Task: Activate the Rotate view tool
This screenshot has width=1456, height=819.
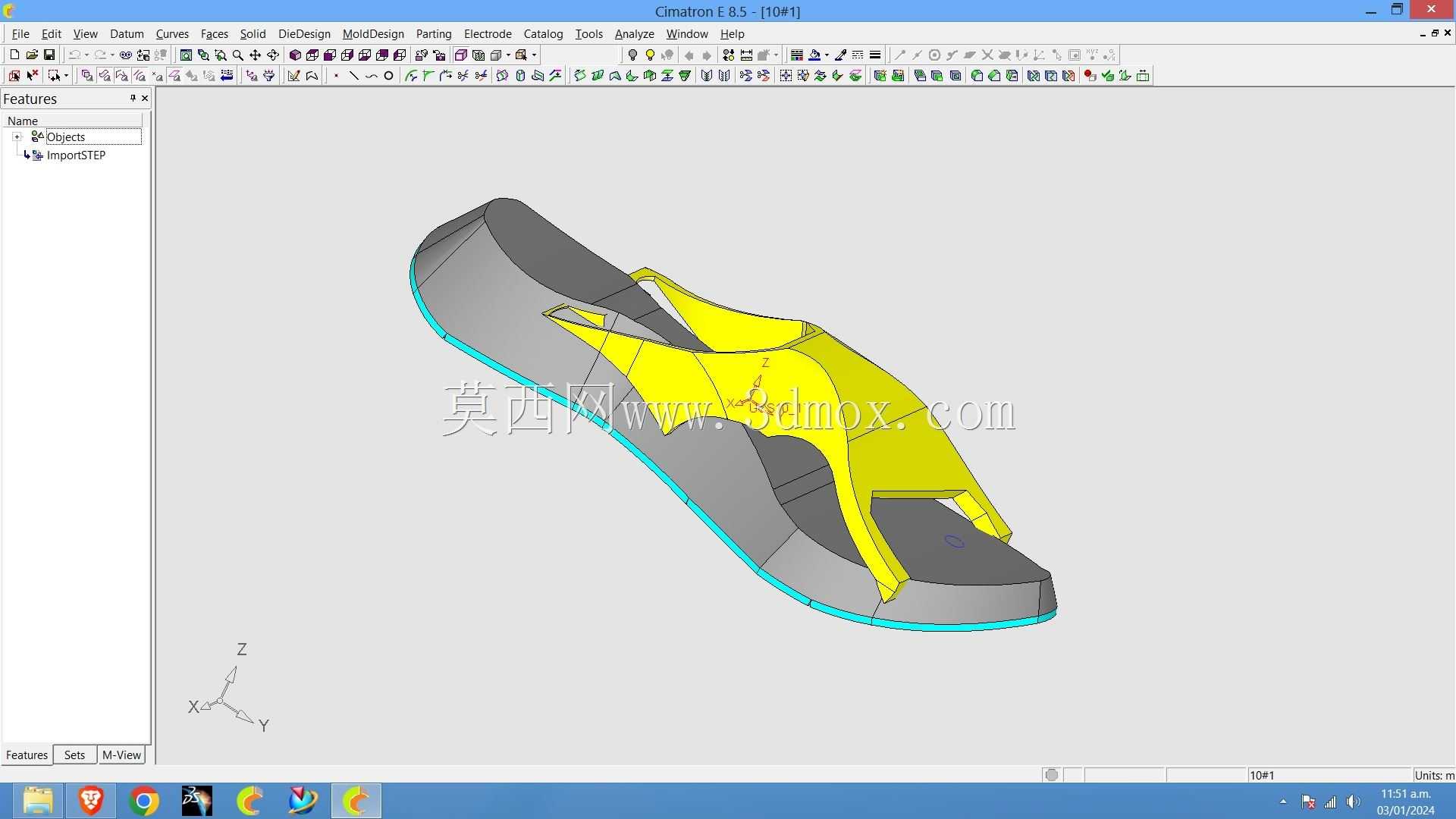Action: pos(273,55)
